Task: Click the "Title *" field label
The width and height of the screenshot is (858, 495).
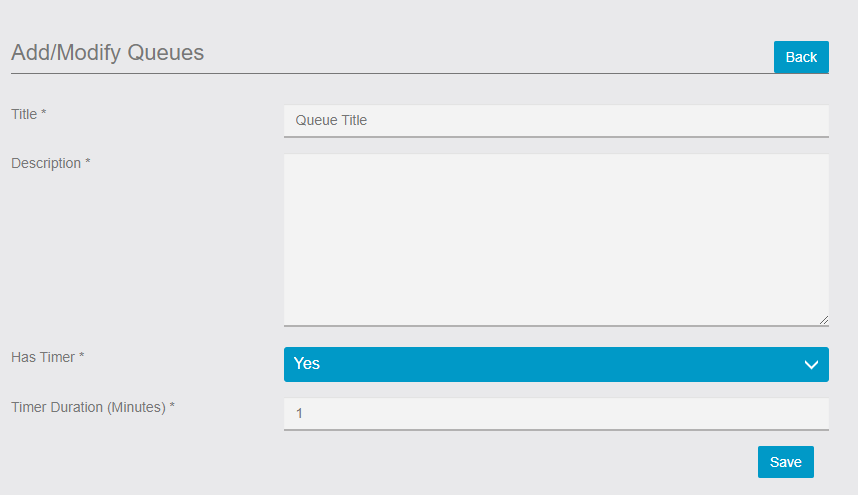Action: point(28,114)
